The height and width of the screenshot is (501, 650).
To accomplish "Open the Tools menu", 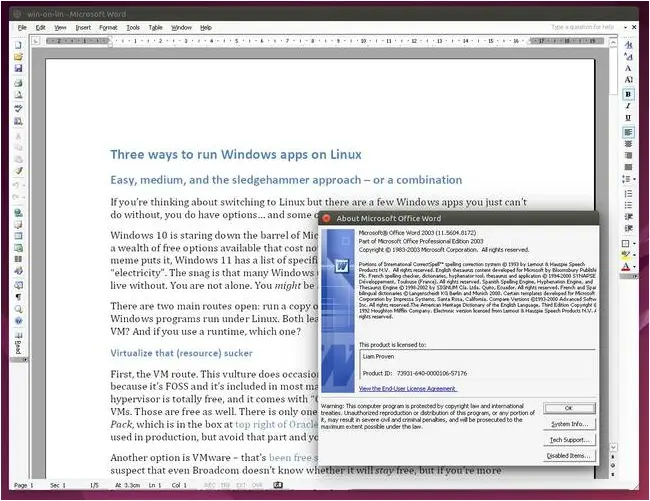I will [133, 27].
